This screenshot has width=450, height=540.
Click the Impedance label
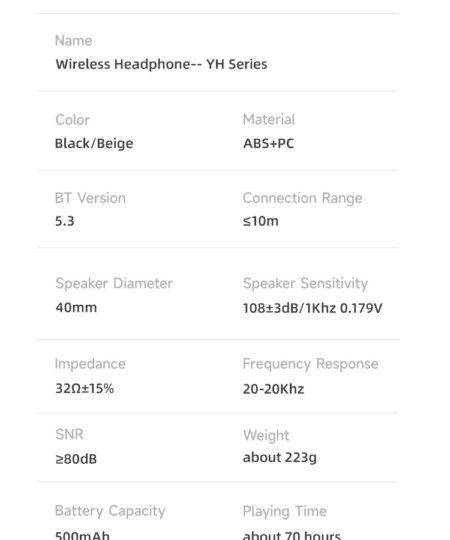[x=90, y=364]
